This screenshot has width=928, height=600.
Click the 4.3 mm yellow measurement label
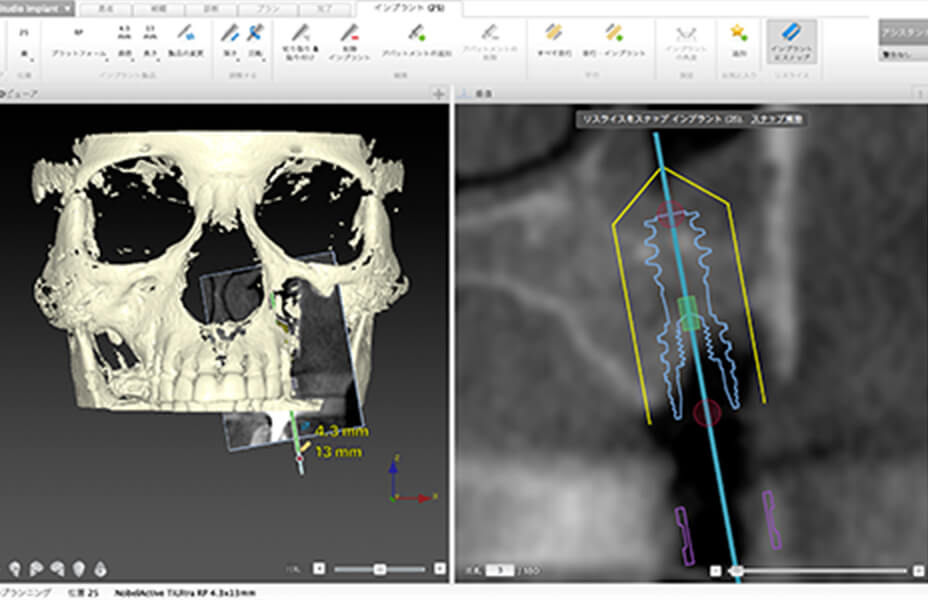pos(341,431)
